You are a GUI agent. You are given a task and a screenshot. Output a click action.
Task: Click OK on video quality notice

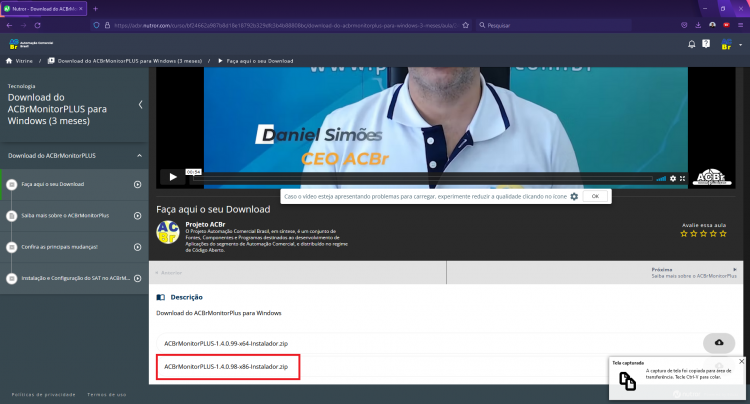pyautogui.click(x=595, y=197)
